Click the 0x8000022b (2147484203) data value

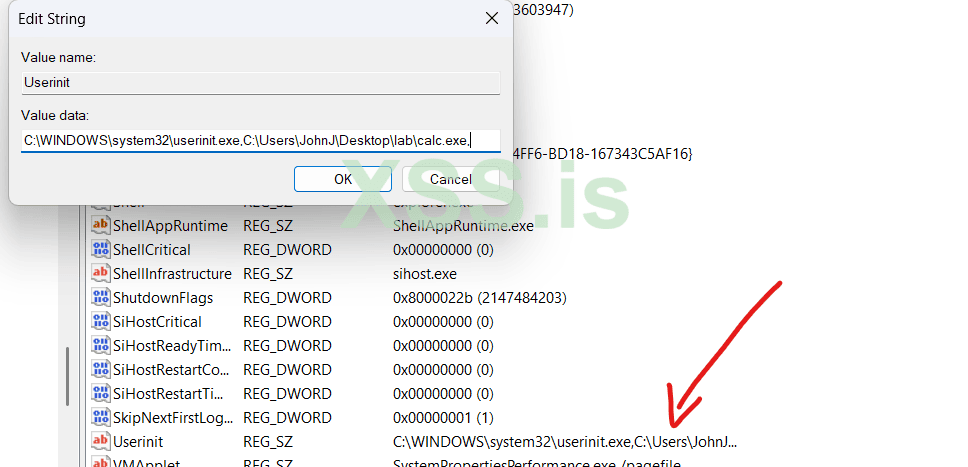coord(480,298)
